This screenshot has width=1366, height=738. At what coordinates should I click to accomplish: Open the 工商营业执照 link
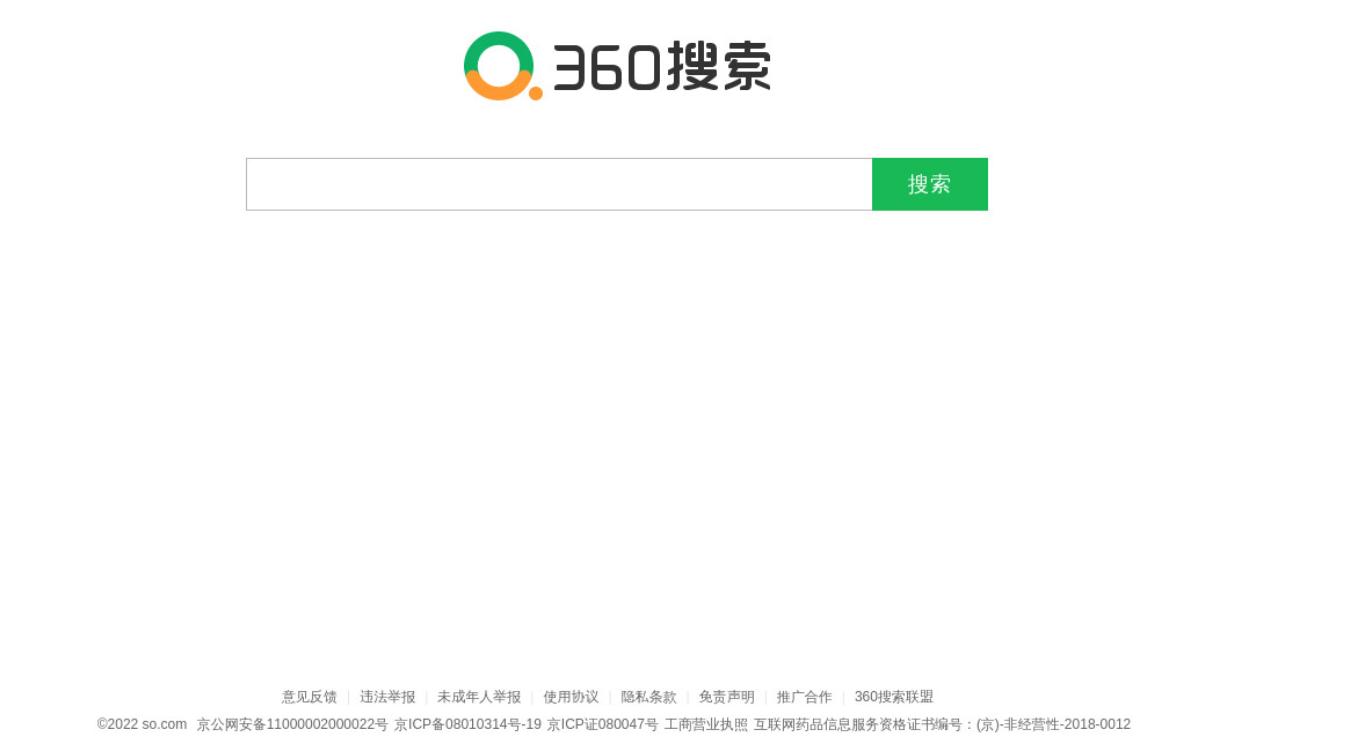(706, 724)
